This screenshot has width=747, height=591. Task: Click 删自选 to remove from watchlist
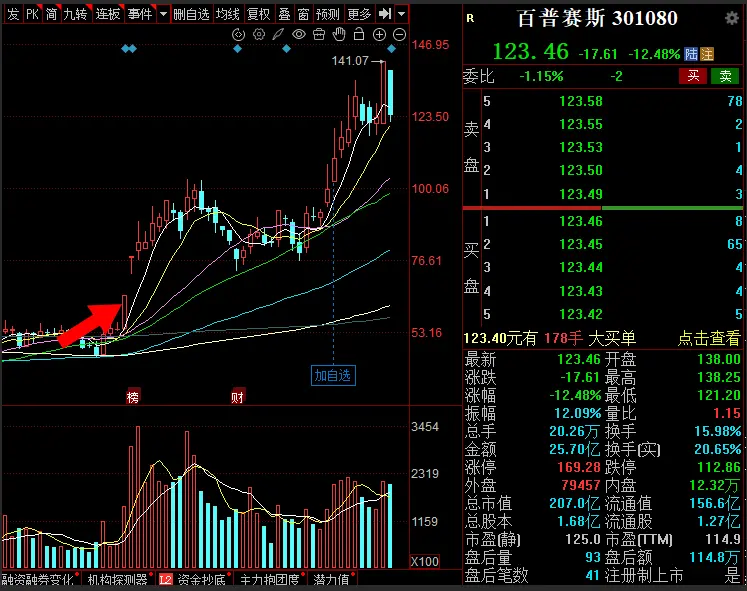point(192,14)
